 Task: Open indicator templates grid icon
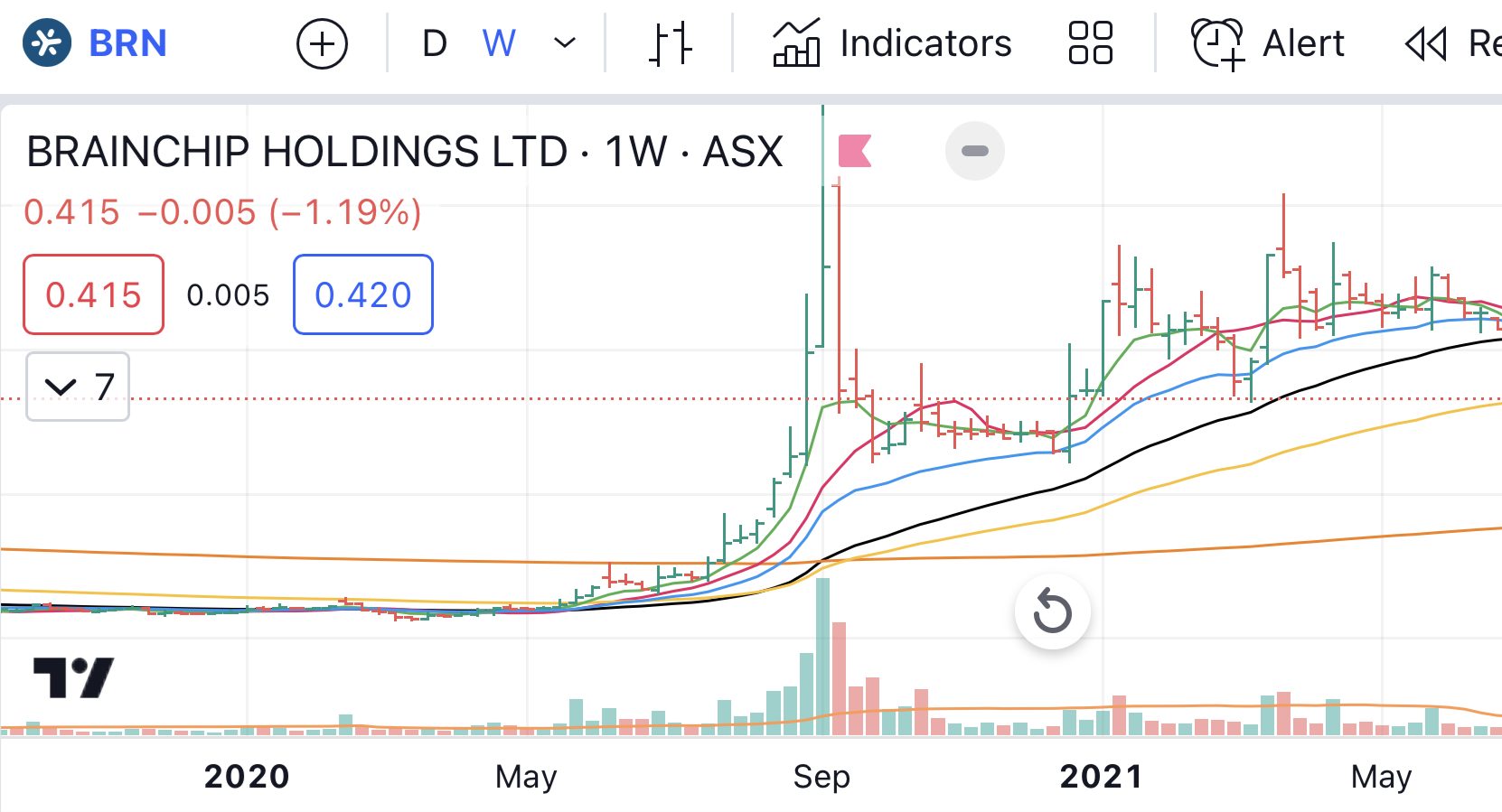[1090, 43]
